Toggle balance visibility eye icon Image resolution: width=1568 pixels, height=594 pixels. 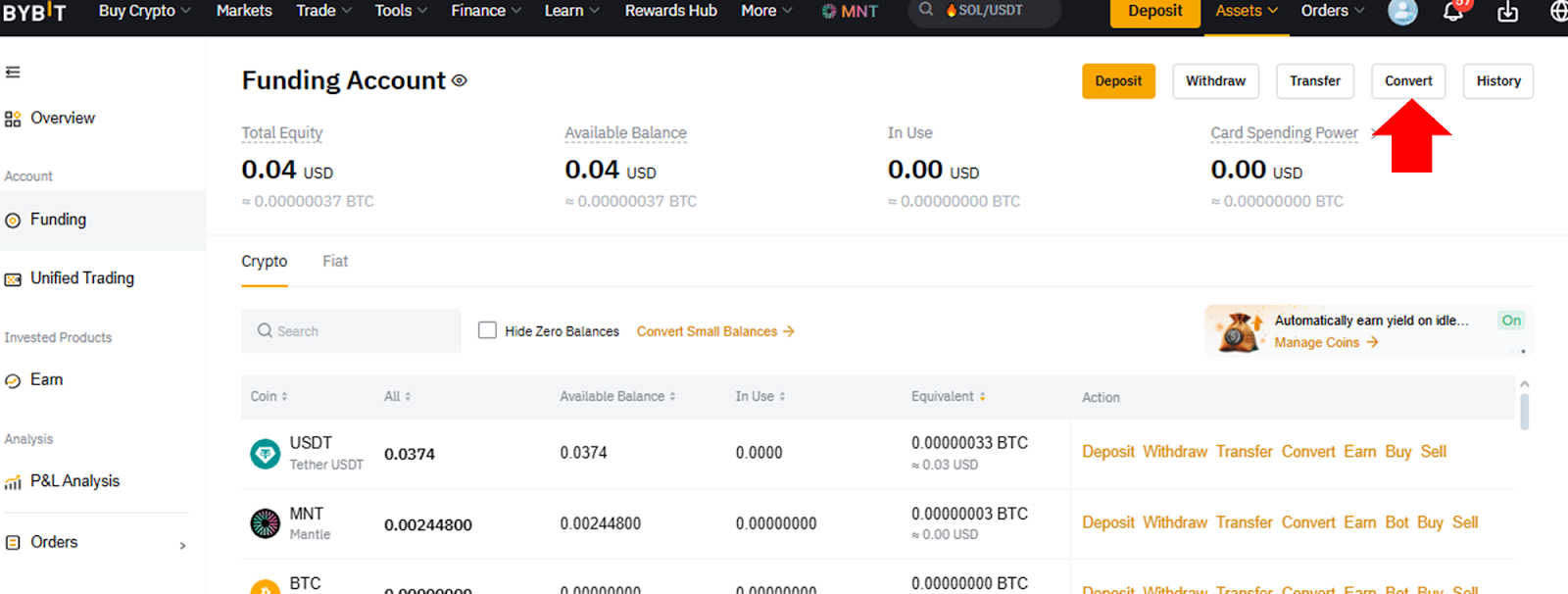coord(459,80)
